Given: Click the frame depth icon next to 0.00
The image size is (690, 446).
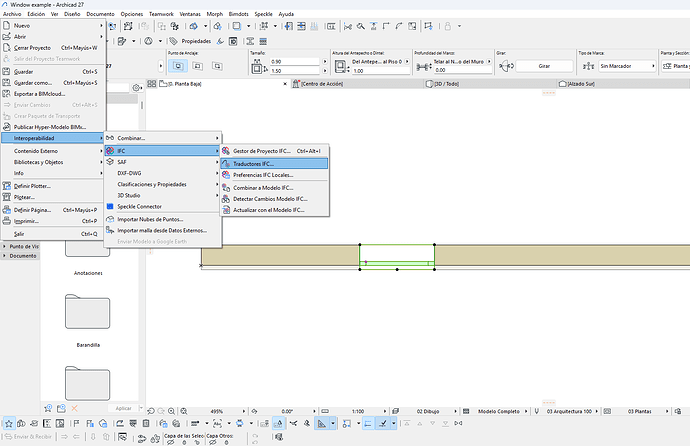Looking at the screenshot, I should (x=423, y=66).
